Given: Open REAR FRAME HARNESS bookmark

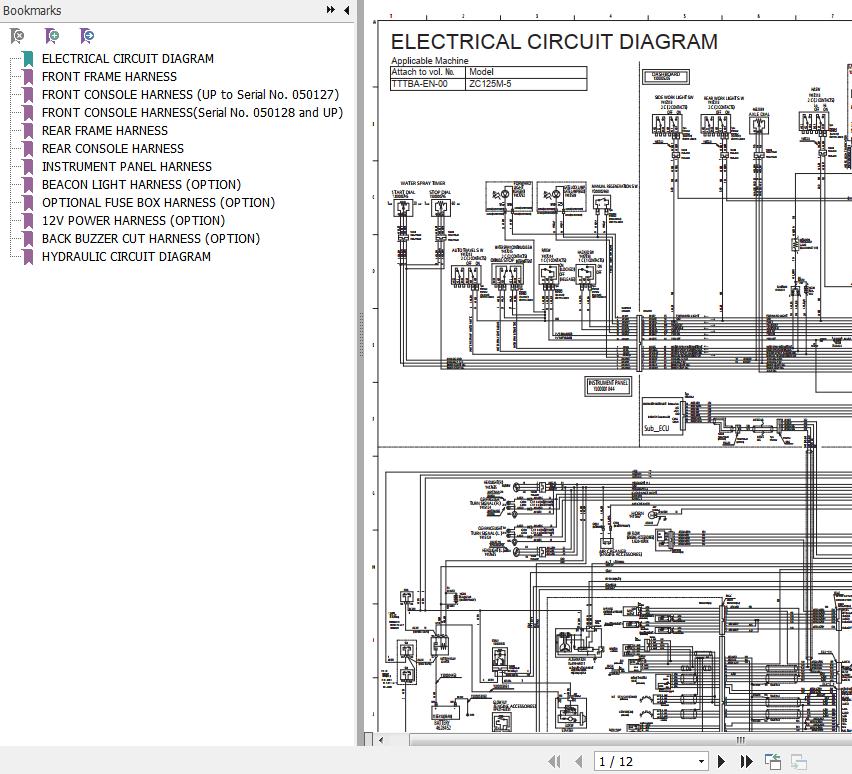Looking at the screenshot, I should pos(105,130).
